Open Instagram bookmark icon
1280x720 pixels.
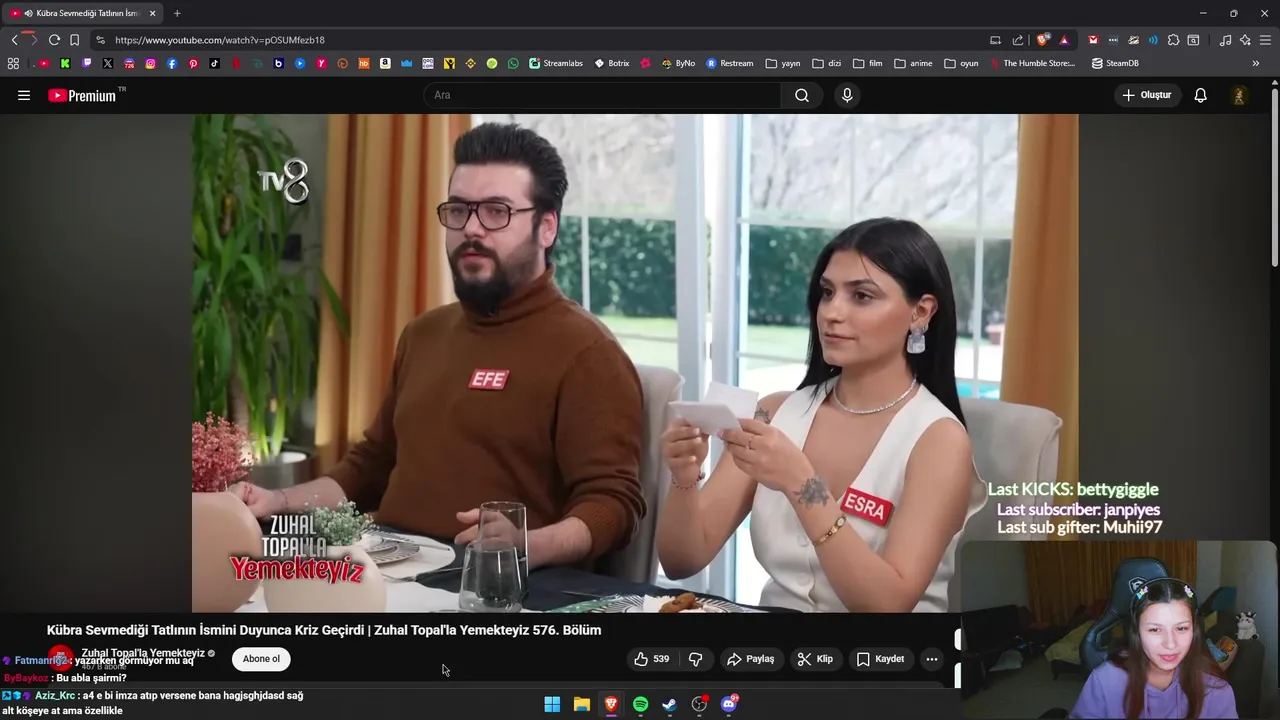[150, 63]
